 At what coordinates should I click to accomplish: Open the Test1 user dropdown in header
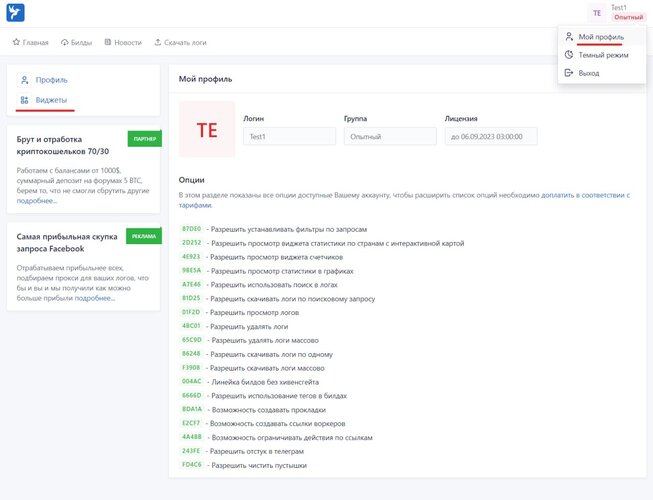tap(618, 7)
